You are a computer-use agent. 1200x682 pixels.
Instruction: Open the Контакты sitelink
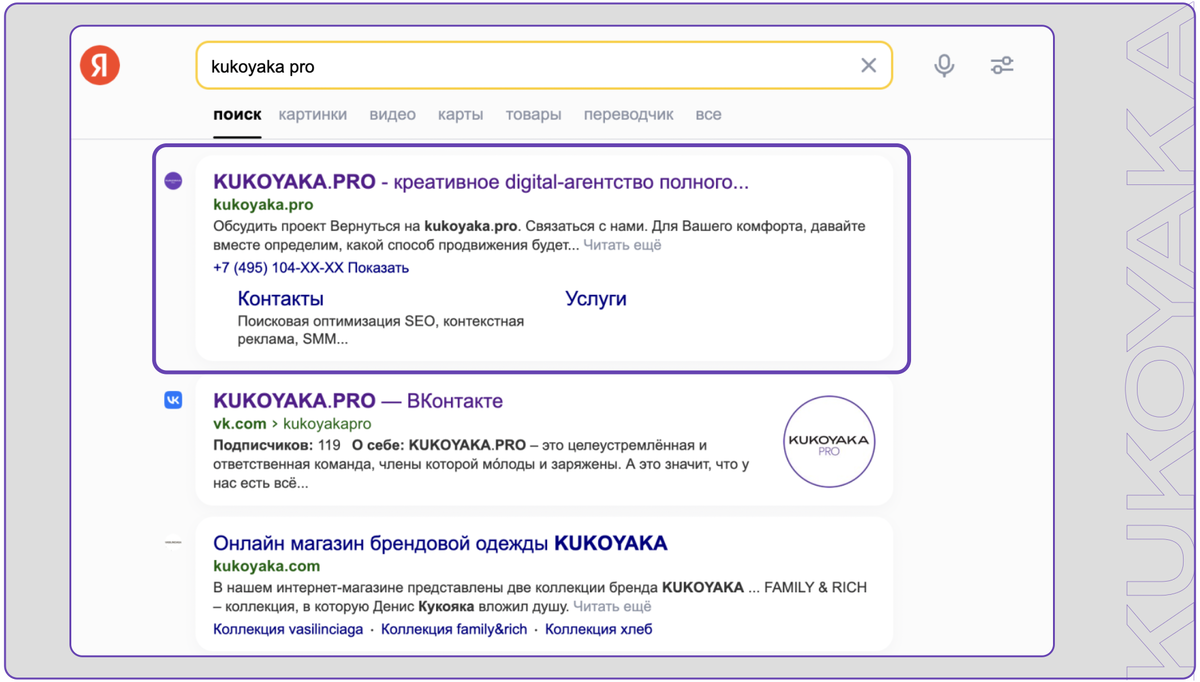pos(281,299)
